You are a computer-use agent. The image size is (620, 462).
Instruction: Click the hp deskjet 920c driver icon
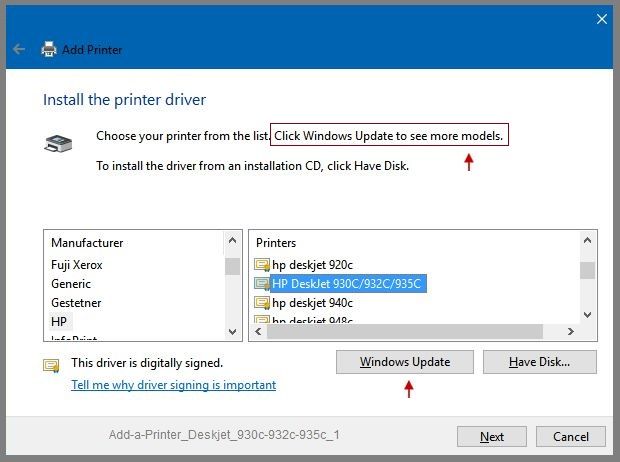(x=262, y=265)
